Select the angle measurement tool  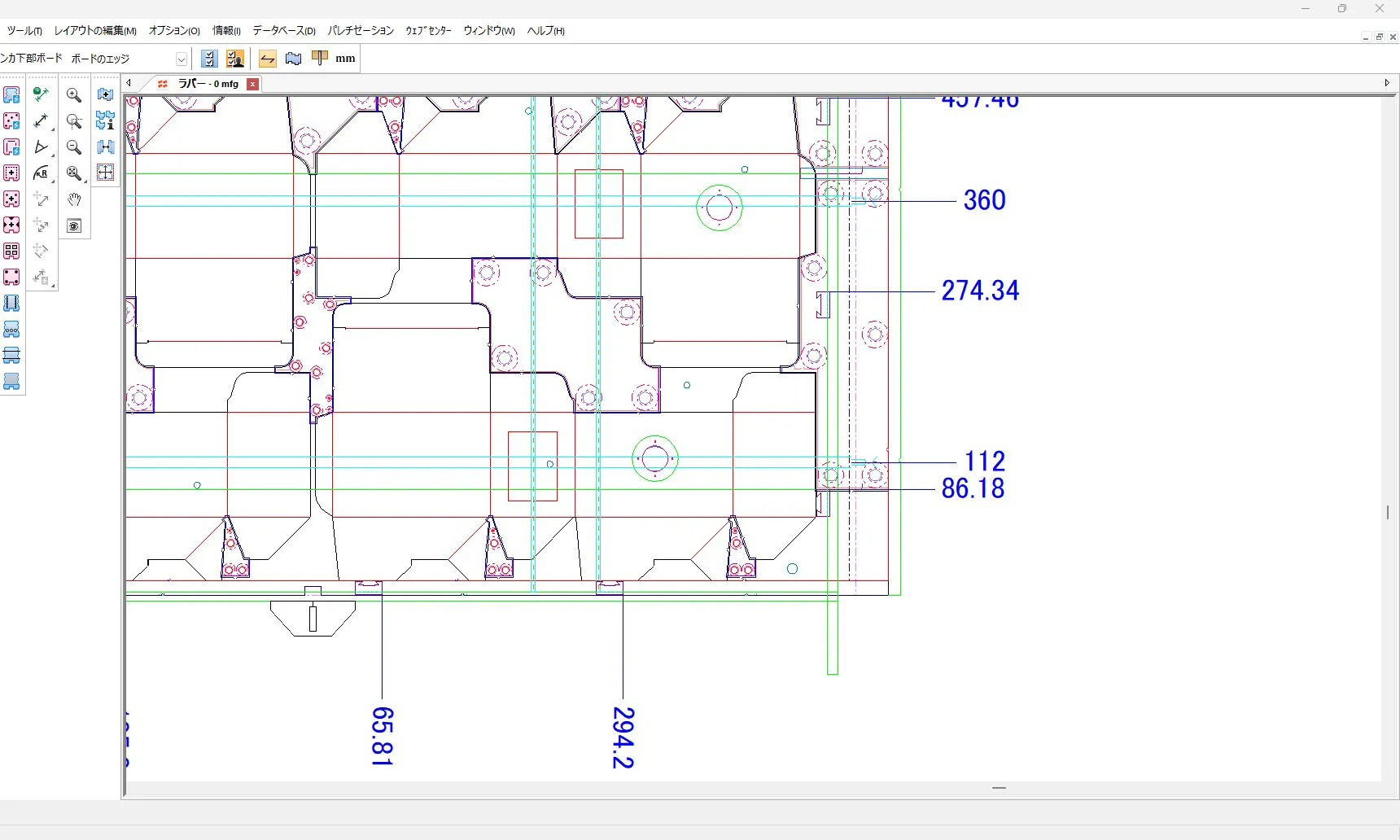(42, 147)
